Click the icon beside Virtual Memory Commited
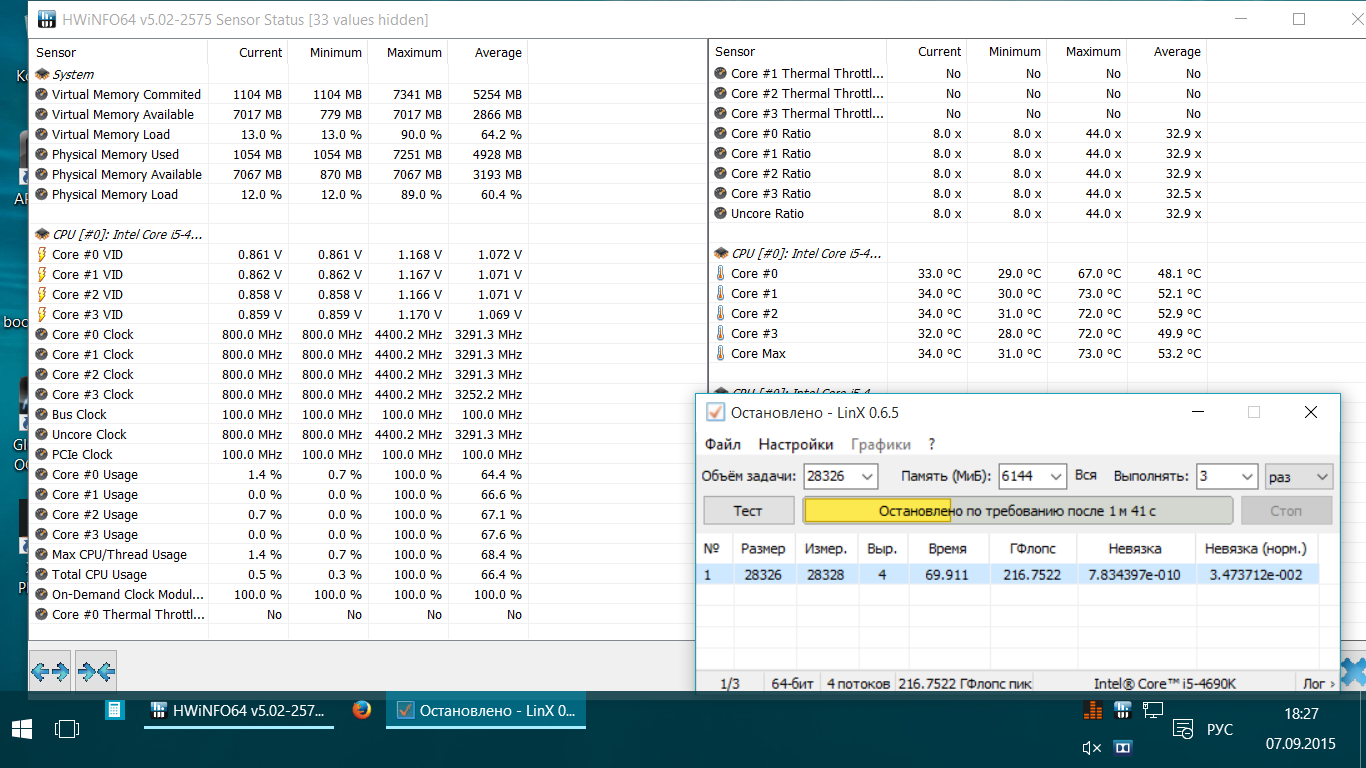The width and height of the screenshot is (1366, 768). pos(41,94)
